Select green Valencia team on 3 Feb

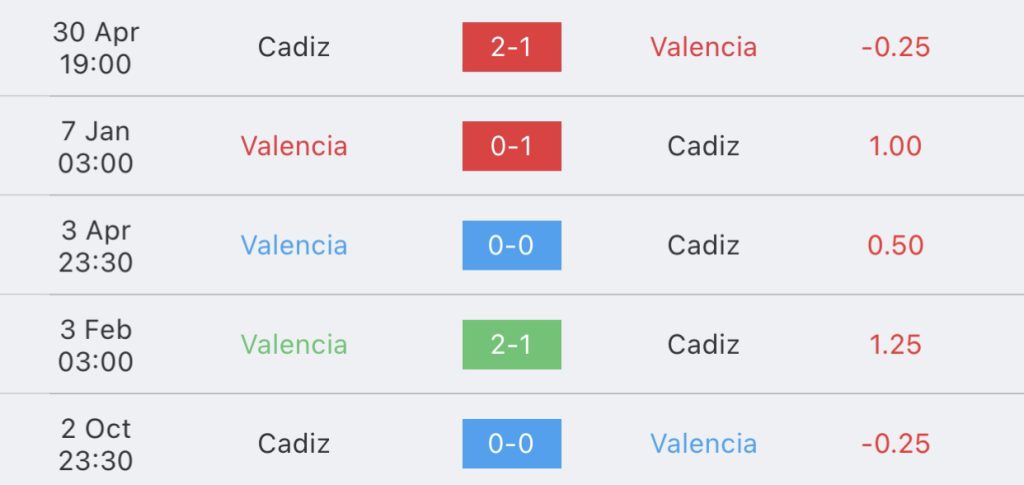point(294,345)
